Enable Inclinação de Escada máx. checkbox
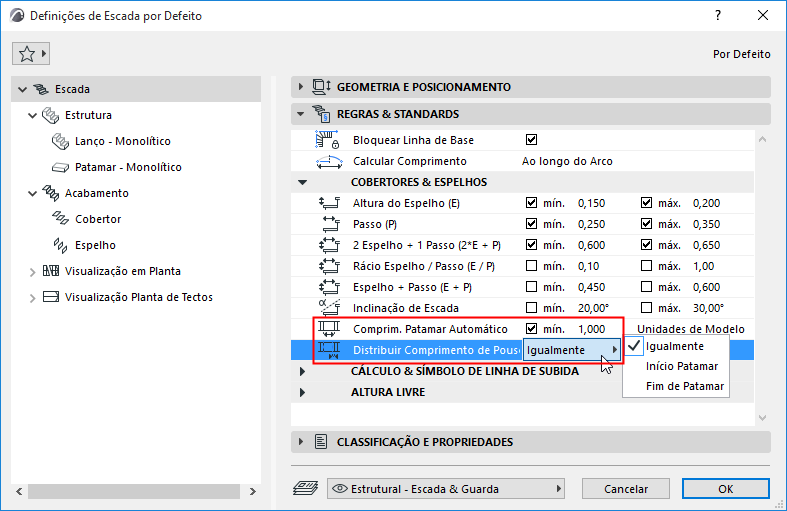The image size is (787, 511). [646, 307]
